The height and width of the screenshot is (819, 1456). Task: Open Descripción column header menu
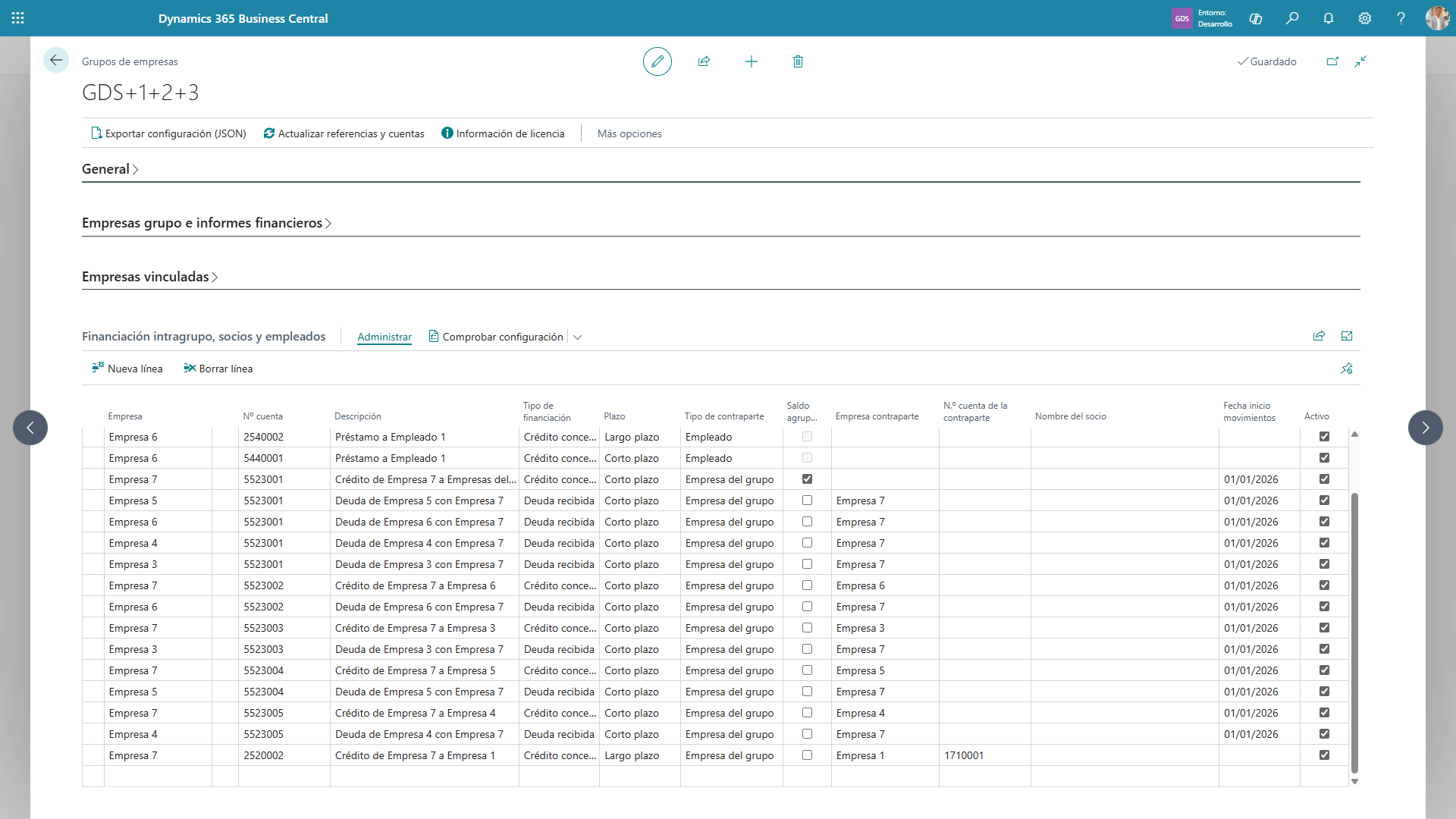pyautogui.click(x=358, y=416)
